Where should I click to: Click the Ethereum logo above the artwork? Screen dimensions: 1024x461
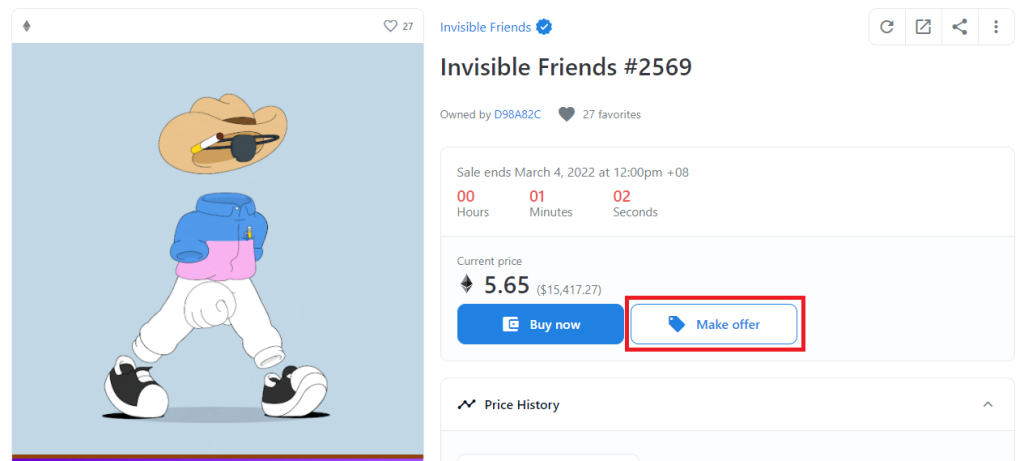(x=27, y=26)
